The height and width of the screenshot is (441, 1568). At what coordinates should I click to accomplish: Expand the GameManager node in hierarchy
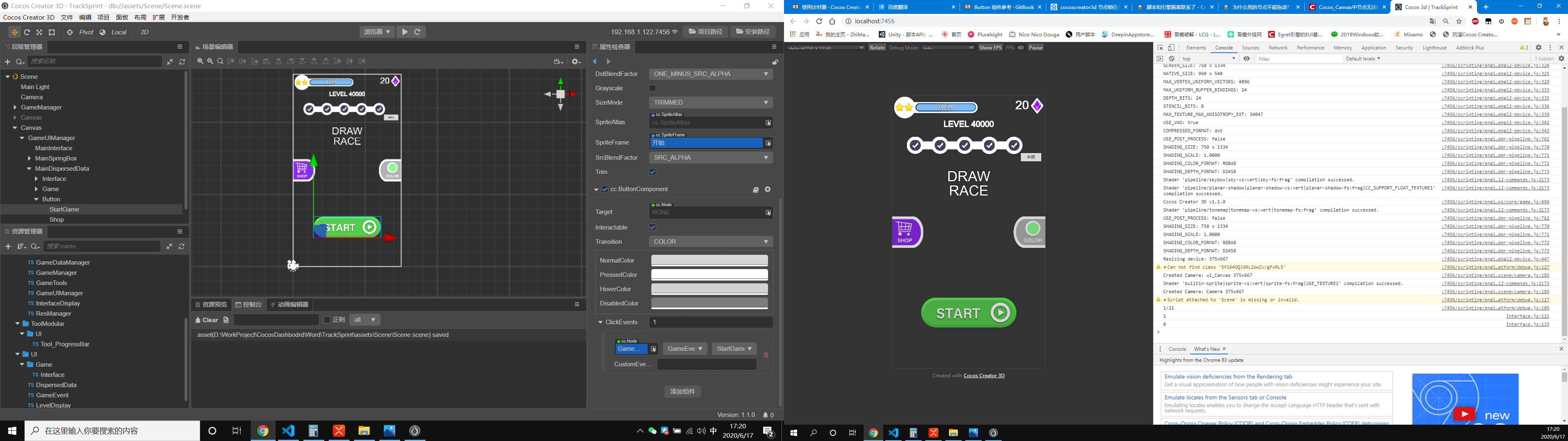(15, 108)
